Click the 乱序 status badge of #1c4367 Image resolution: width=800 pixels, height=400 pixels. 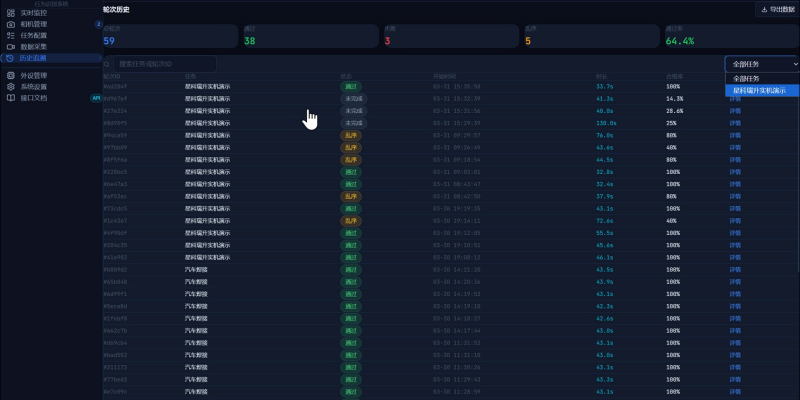tap(351, 221)
